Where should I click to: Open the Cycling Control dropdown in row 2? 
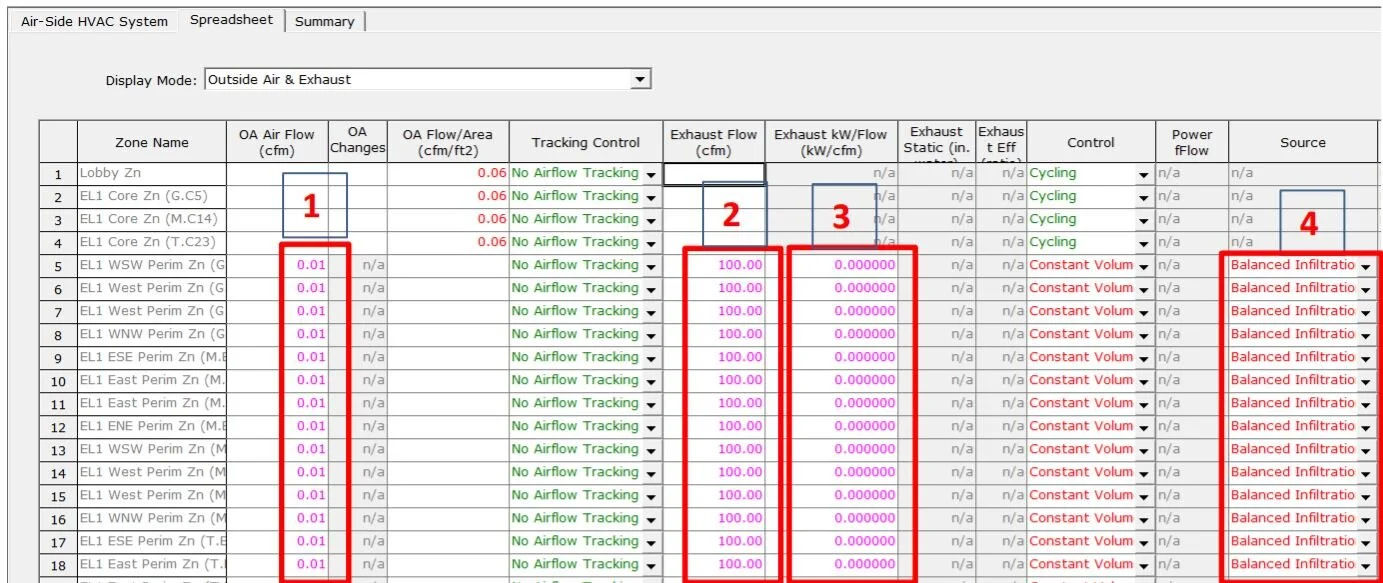coord(1144,197)
